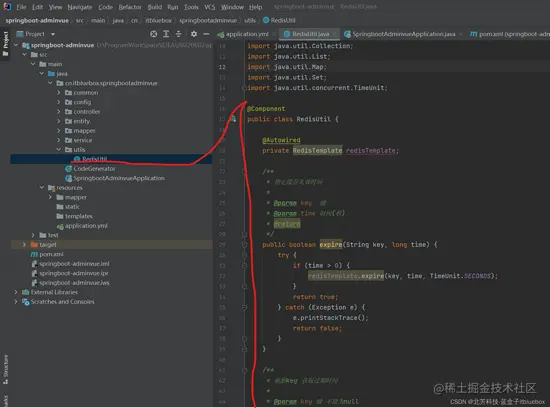
Task: Close the RedisUtil.java tab
Action: (x=334, y=34)
